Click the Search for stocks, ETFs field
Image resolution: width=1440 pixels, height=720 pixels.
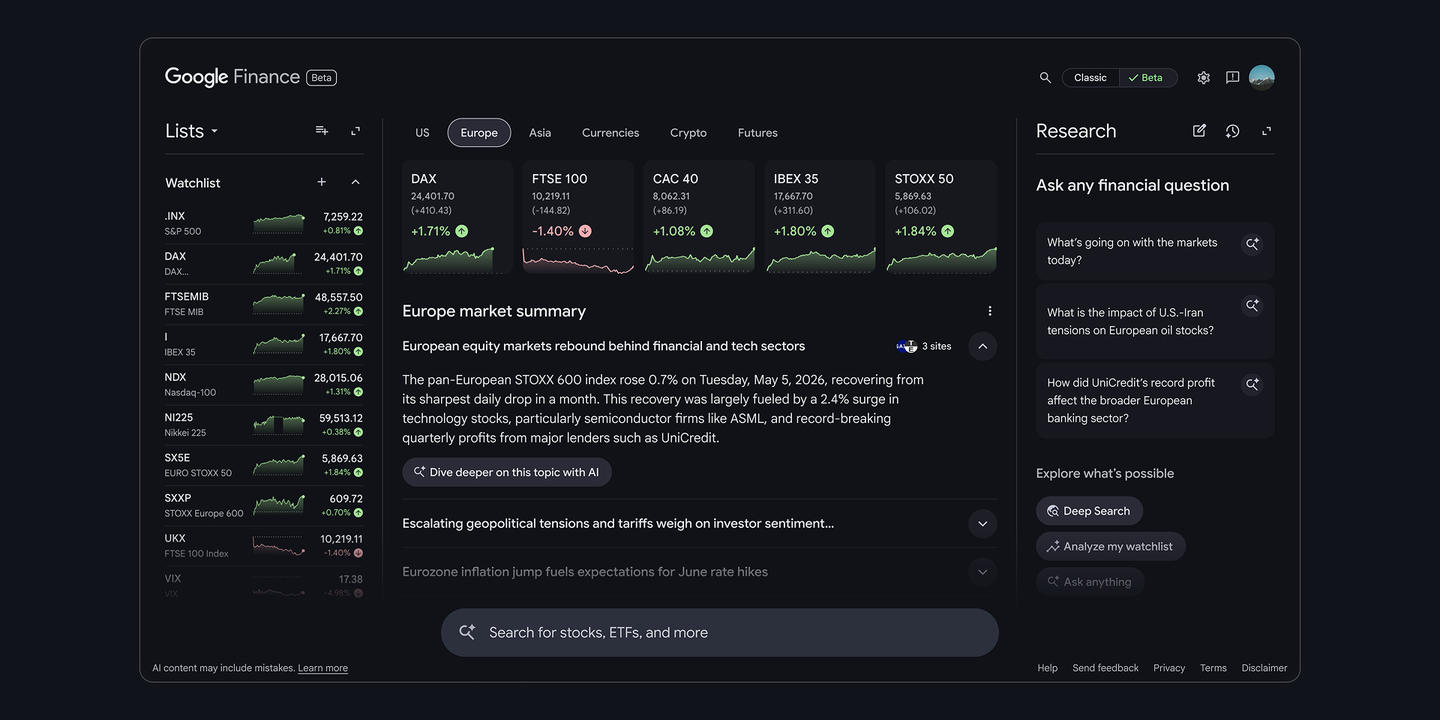coord(720,632)
